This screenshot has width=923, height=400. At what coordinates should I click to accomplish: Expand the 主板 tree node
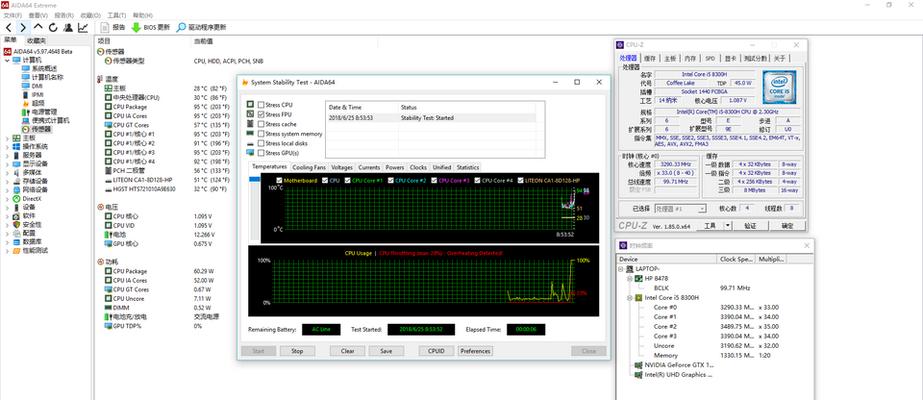click(x=7, y=138)
